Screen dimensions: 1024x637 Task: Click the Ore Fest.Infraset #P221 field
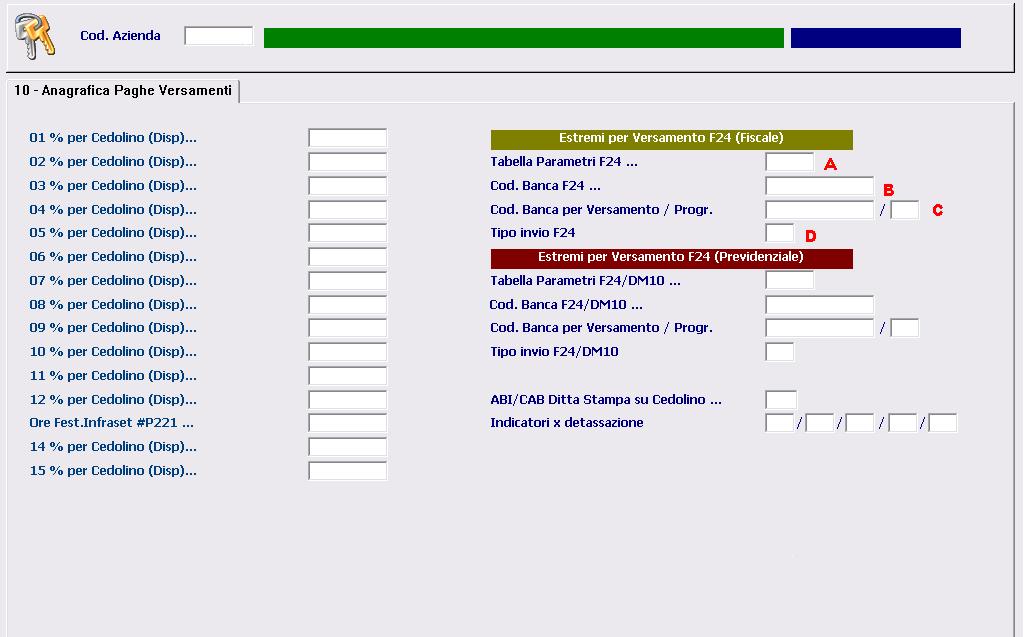(x=347, y=423)
